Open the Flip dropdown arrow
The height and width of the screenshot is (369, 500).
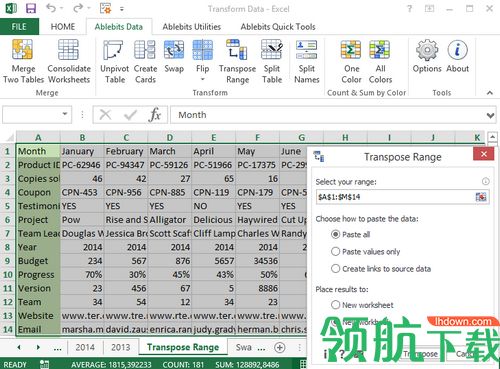pos(202,79)
